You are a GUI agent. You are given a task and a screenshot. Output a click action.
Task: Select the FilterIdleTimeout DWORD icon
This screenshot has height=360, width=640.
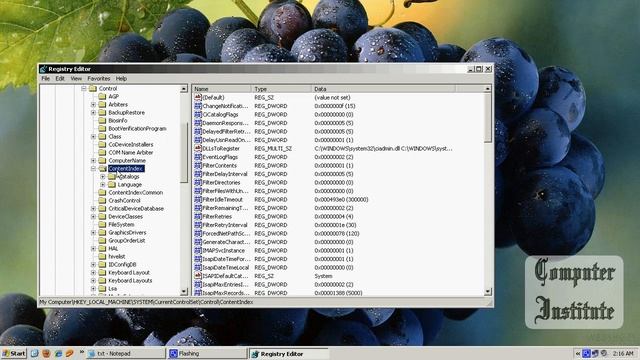coord(198,200)
